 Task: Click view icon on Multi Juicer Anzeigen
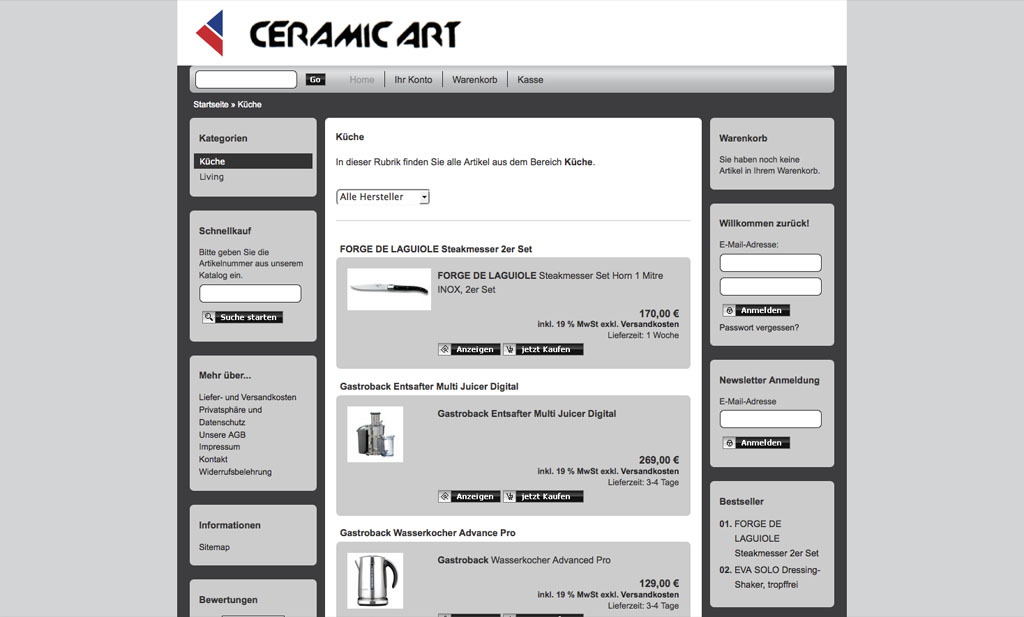(x=445, y=496)
